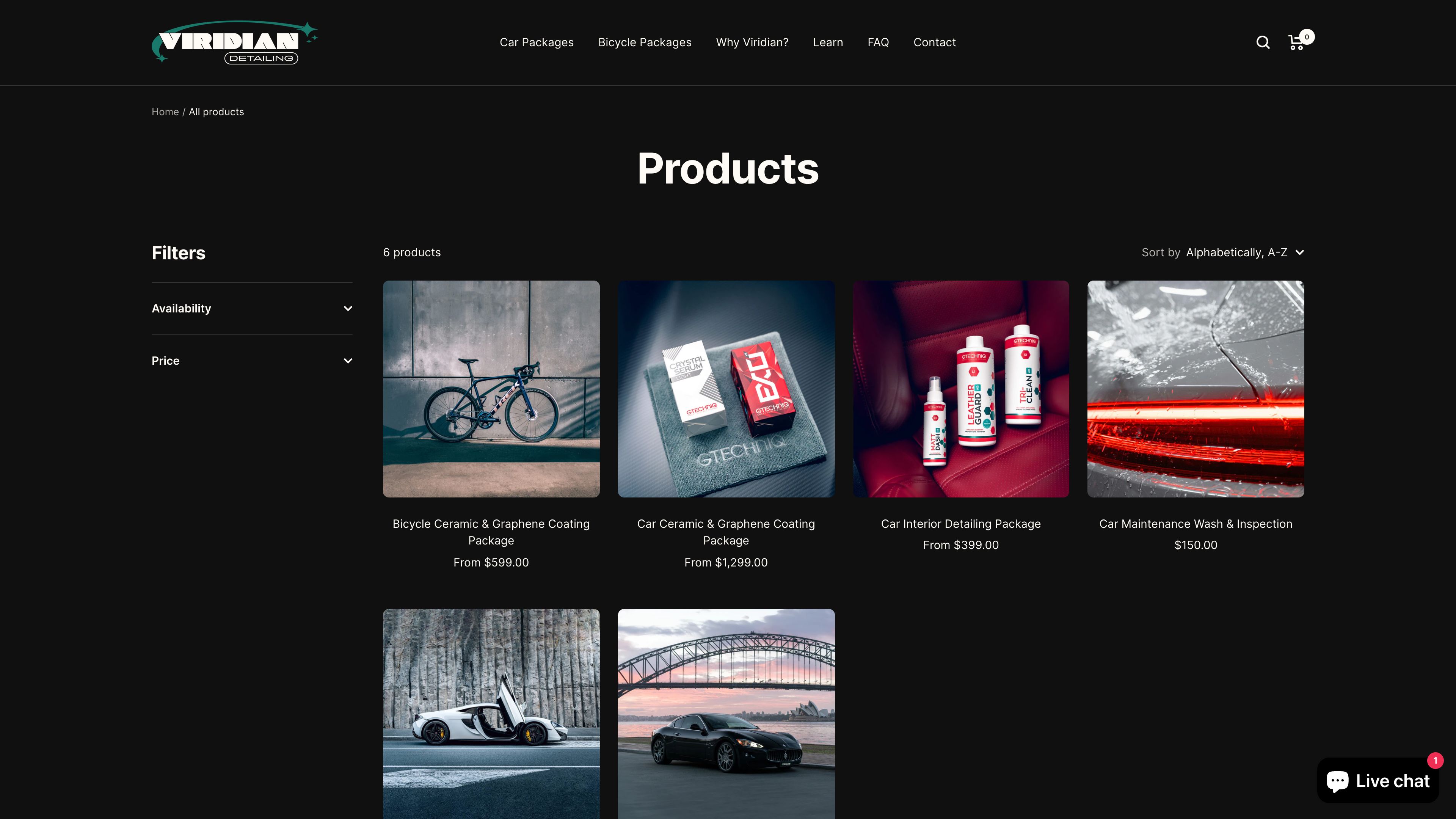The width and height of the screenshot is (1456, 819).
Task: Open the Gtechniq Crystal Serum product image
Action: pyautogui.click(x=726, y=389)
